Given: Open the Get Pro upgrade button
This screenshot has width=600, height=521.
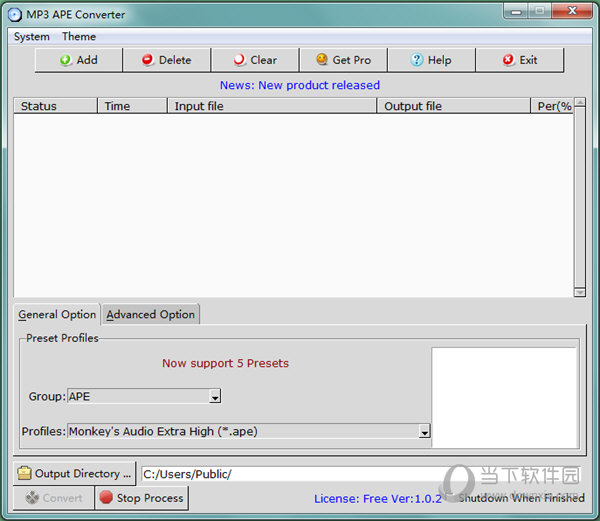Looking at the screenshot, I should pos(344,60).
